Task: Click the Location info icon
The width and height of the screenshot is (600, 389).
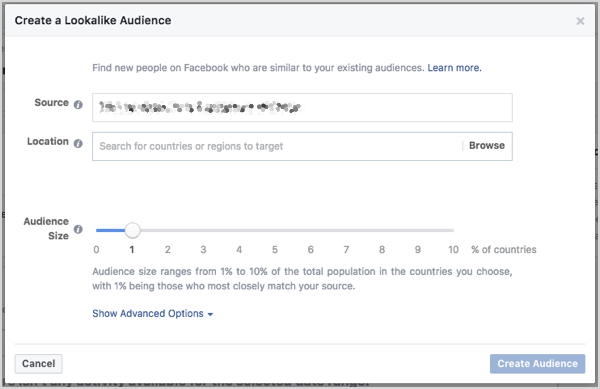Action: tap(78, 143)
